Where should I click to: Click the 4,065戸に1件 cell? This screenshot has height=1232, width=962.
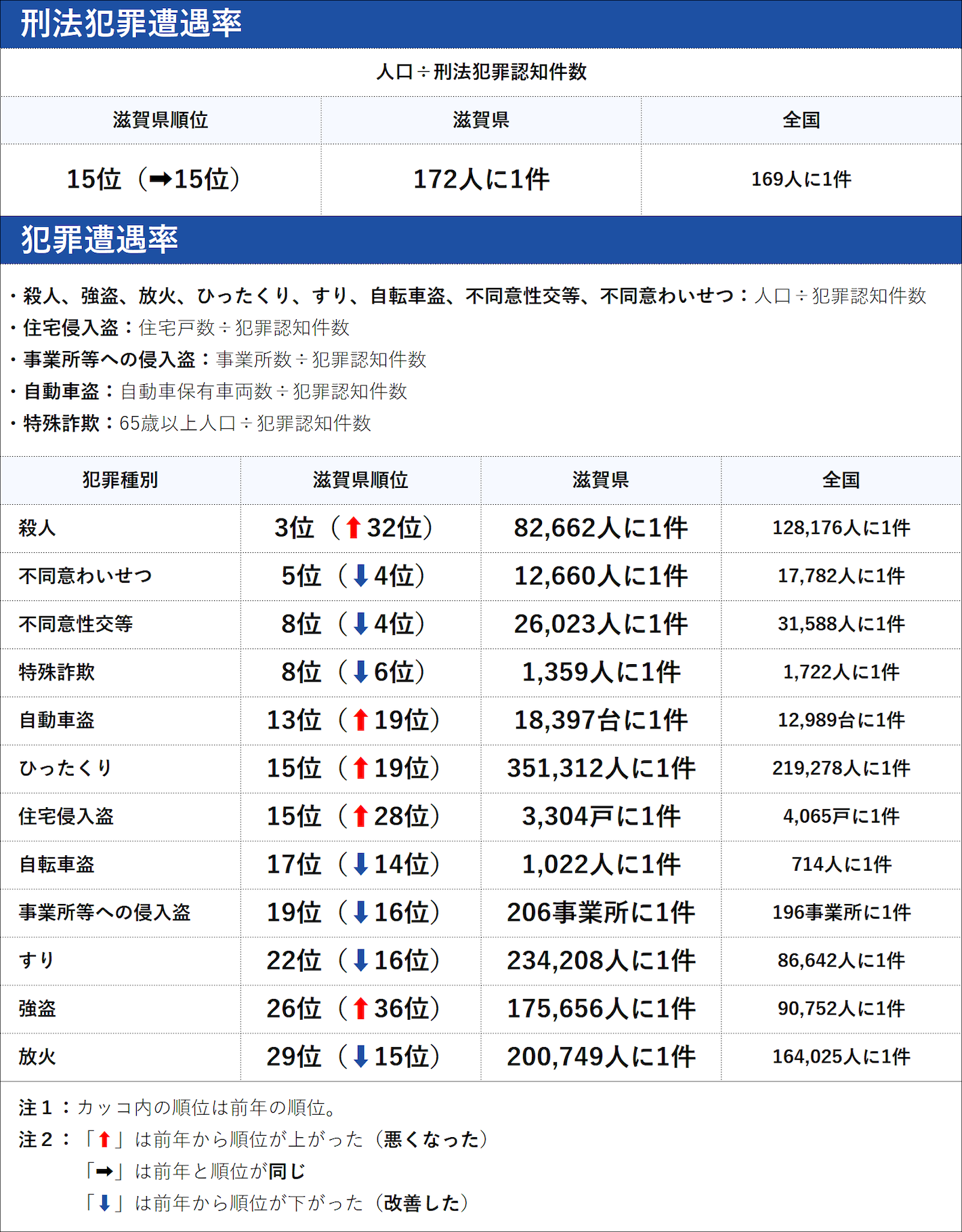tap(841, 817)
